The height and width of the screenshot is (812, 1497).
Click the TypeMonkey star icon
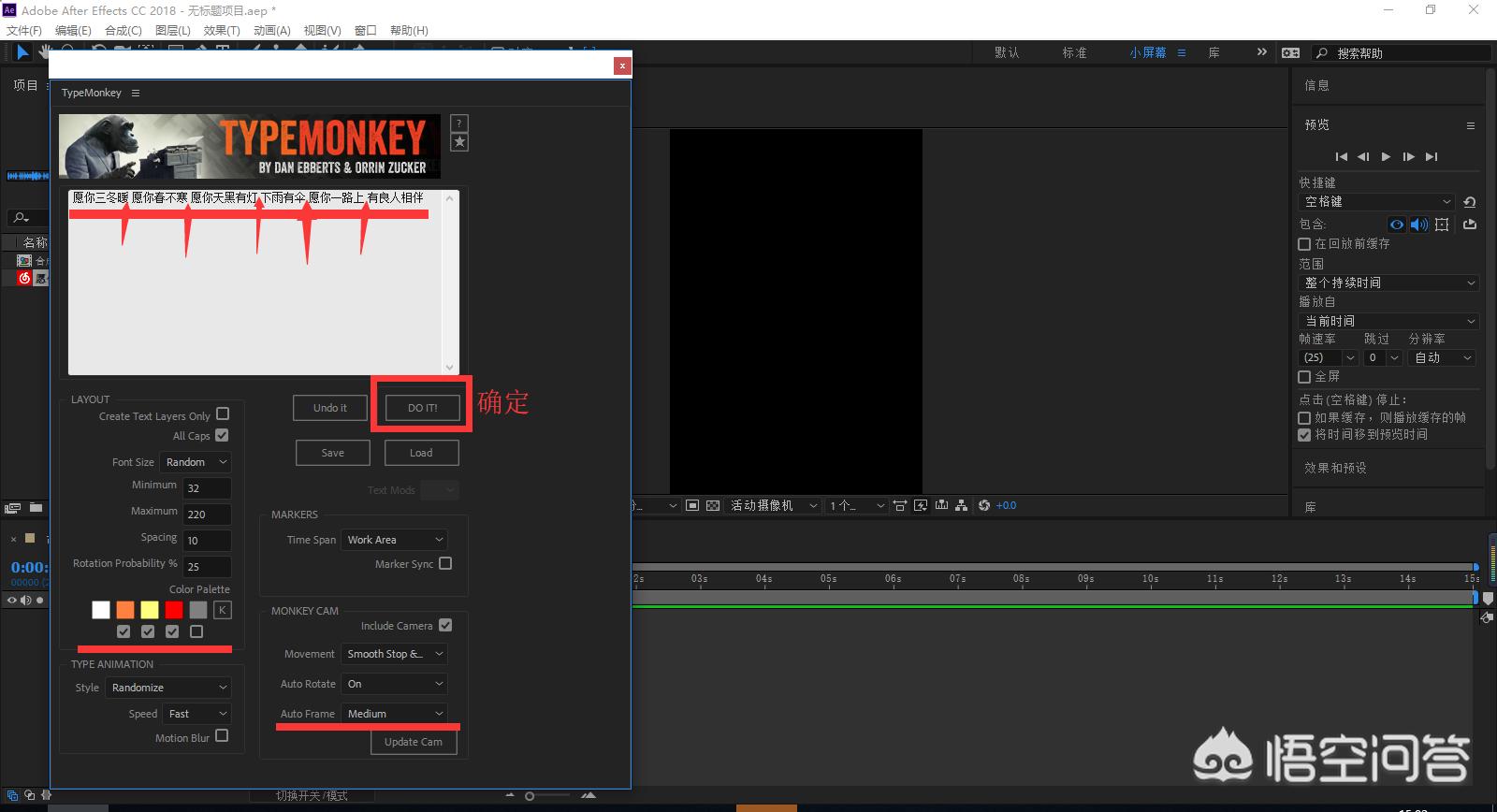coord(458,142)
